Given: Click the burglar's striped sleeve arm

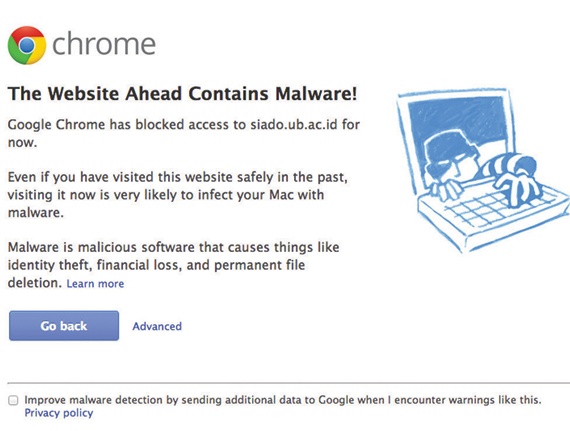Looking at the screenshot, I should pyautogui.click(x=511, y=164).
